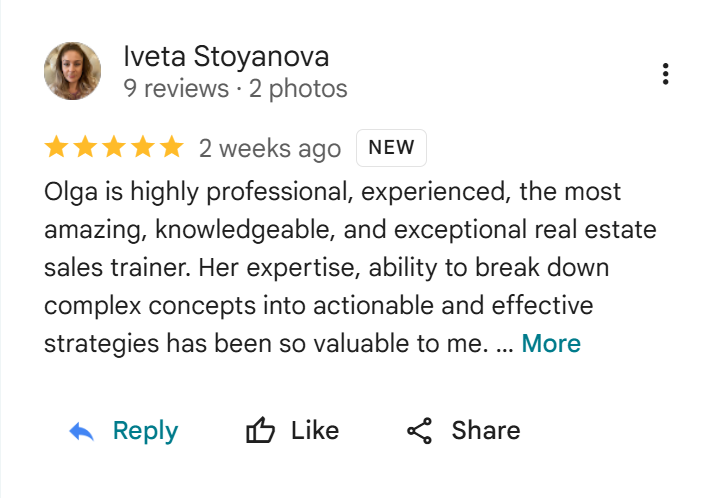Click the Share network icon
Image resolution: width=722 pixels, height=498 pixels.
419,431
